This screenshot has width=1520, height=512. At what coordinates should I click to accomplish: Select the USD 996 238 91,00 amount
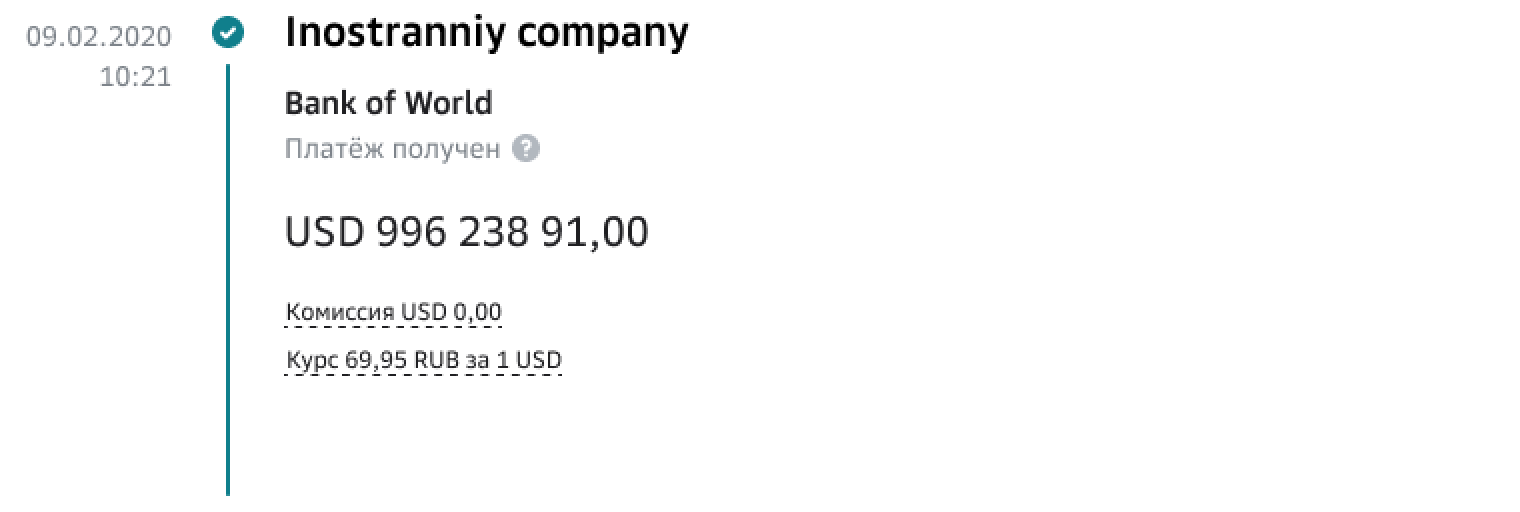(x=466, y=232)
